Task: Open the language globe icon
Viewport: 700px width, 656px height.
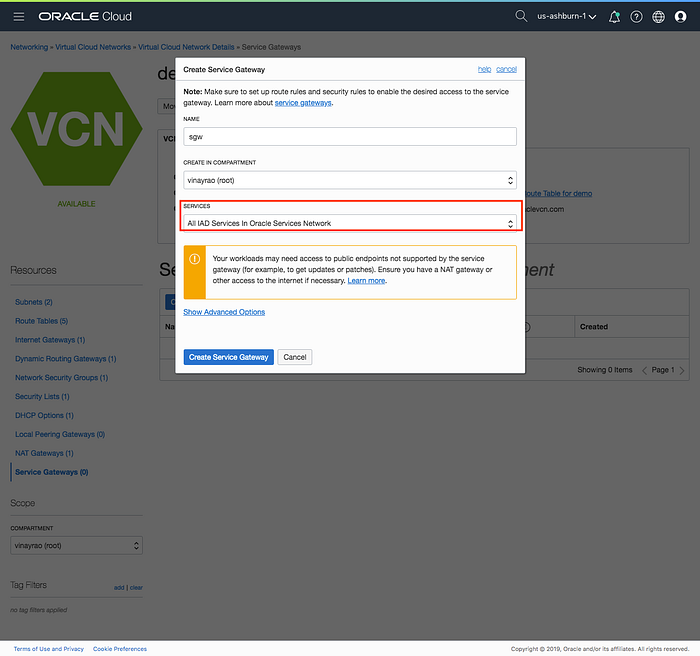Action: [658, 17]
